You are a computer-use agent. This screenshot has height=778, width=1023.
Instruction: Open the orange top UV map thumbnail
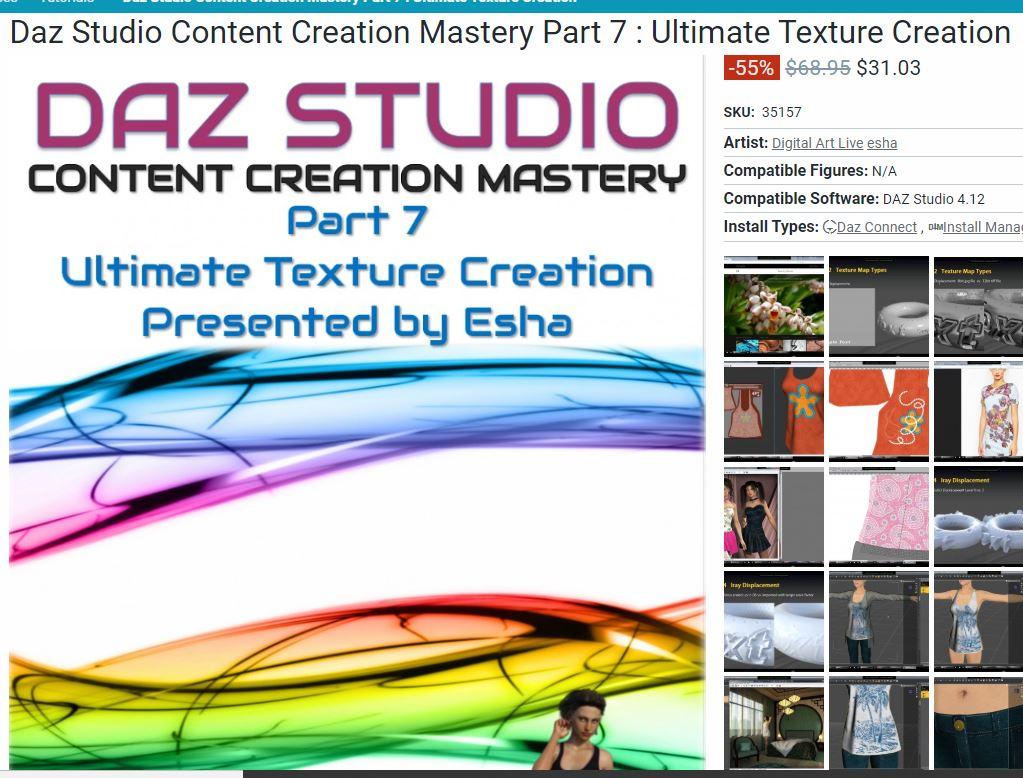pyautogui.click(x=774, y=411)
